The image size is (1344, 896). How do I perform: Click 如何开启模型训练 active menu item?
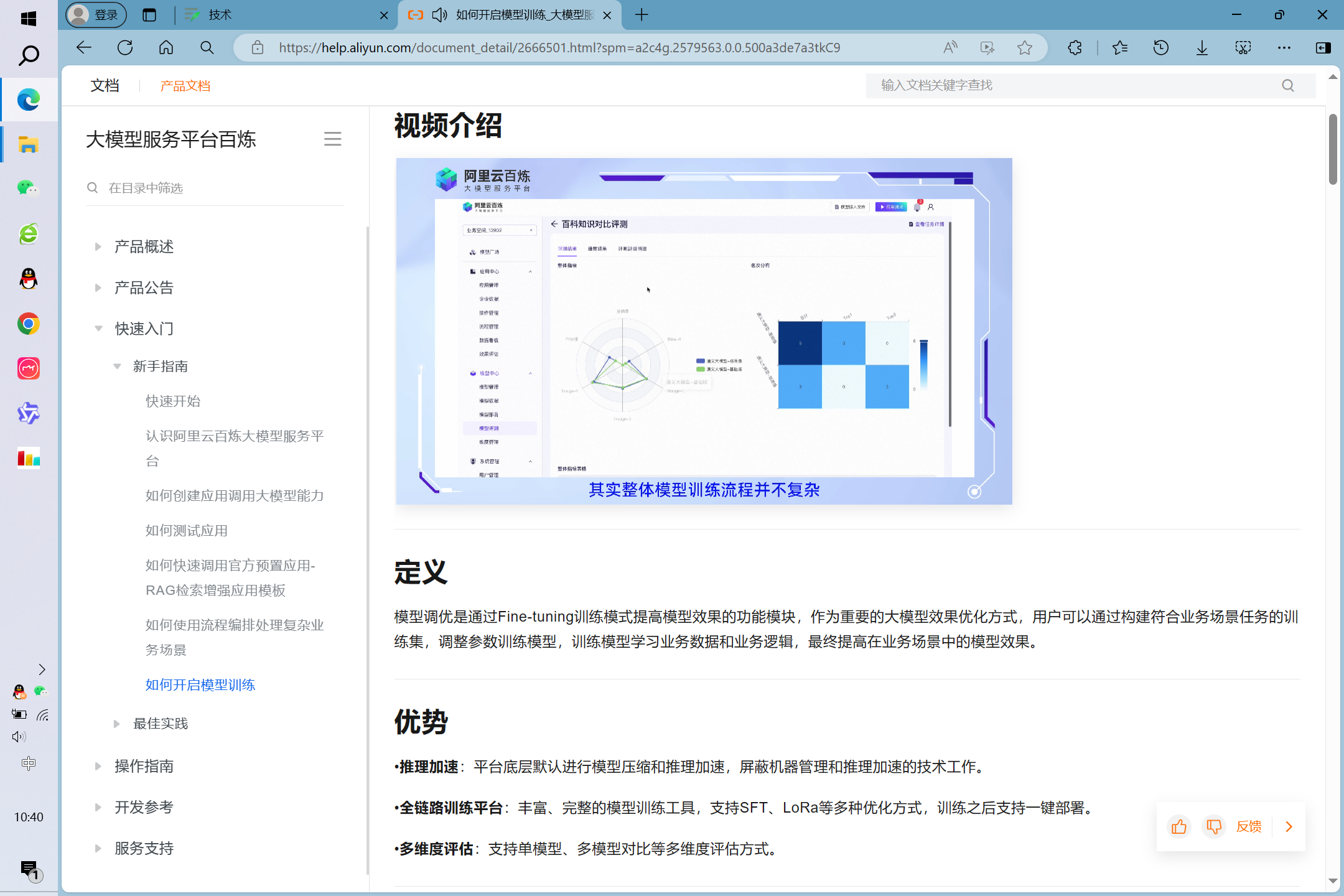(x=200, y=685)
